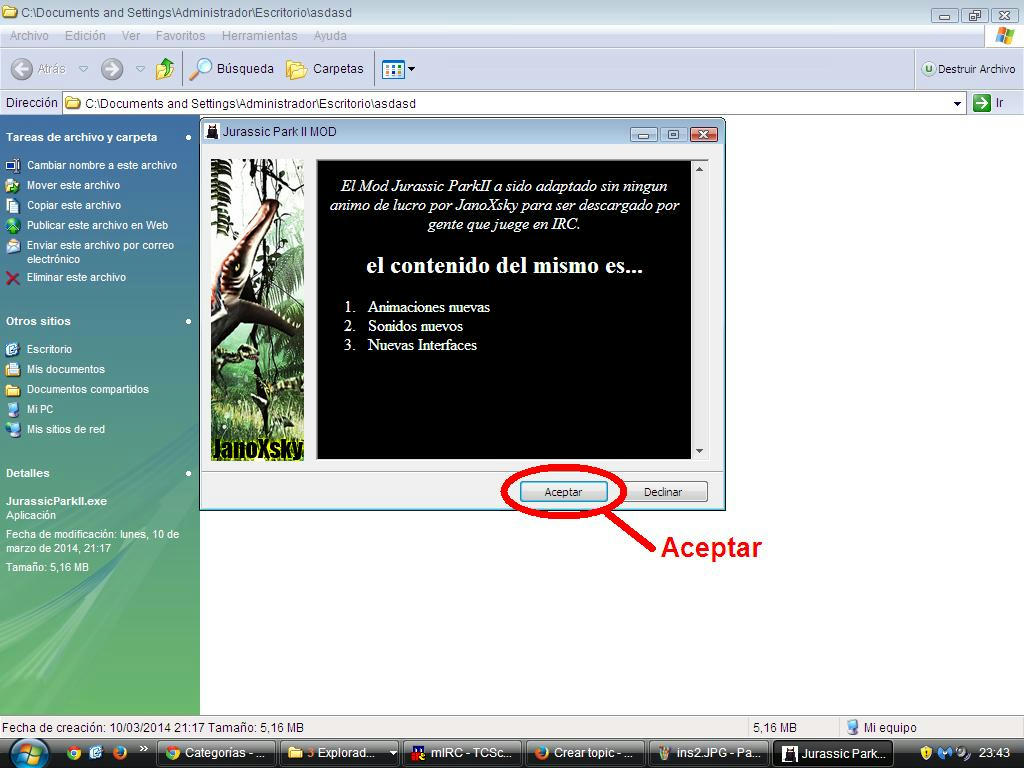Screen dimensions: 1024x768
Task: Open the Atrás history dropdown arrow
Action: 83,69
